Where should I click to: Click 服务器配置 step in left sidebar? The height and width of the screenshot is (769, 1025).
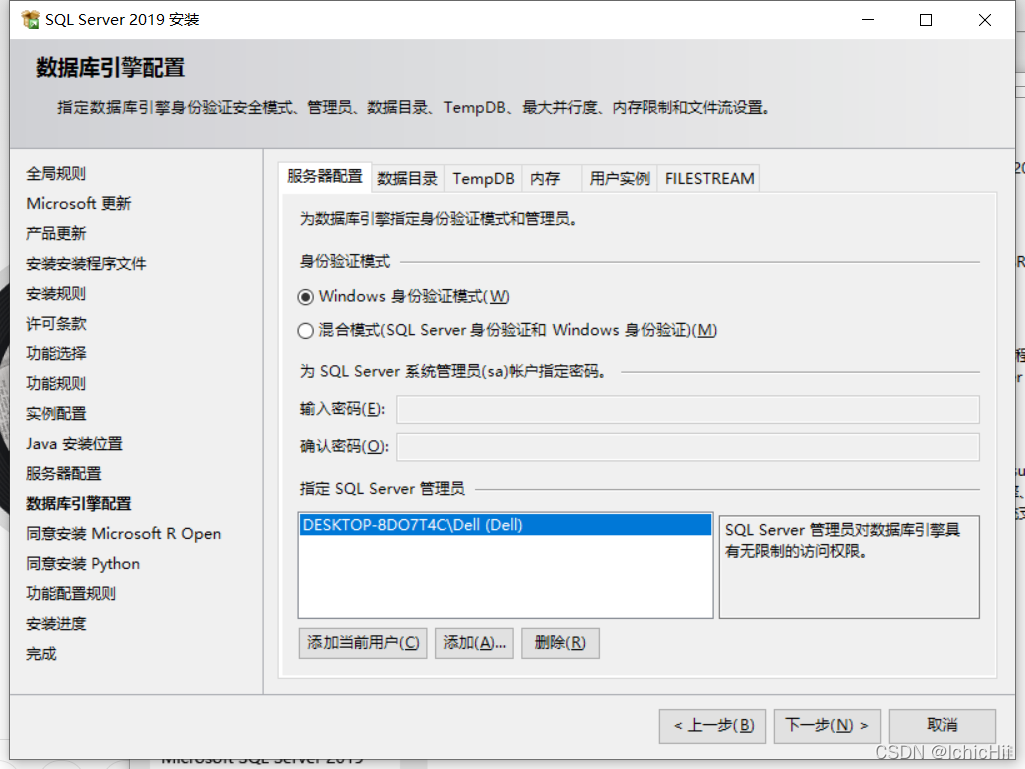click(x=64, y=474)
